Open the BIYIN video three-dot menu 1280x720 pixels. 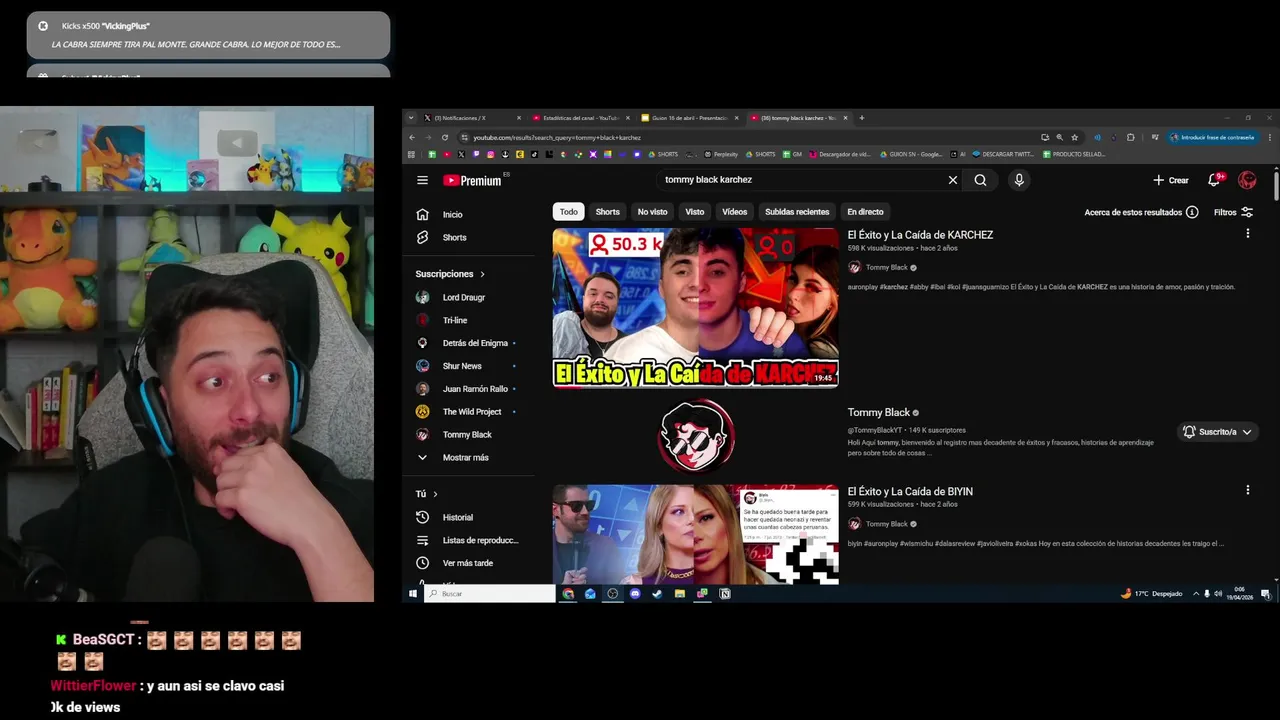coord(1247,490)
